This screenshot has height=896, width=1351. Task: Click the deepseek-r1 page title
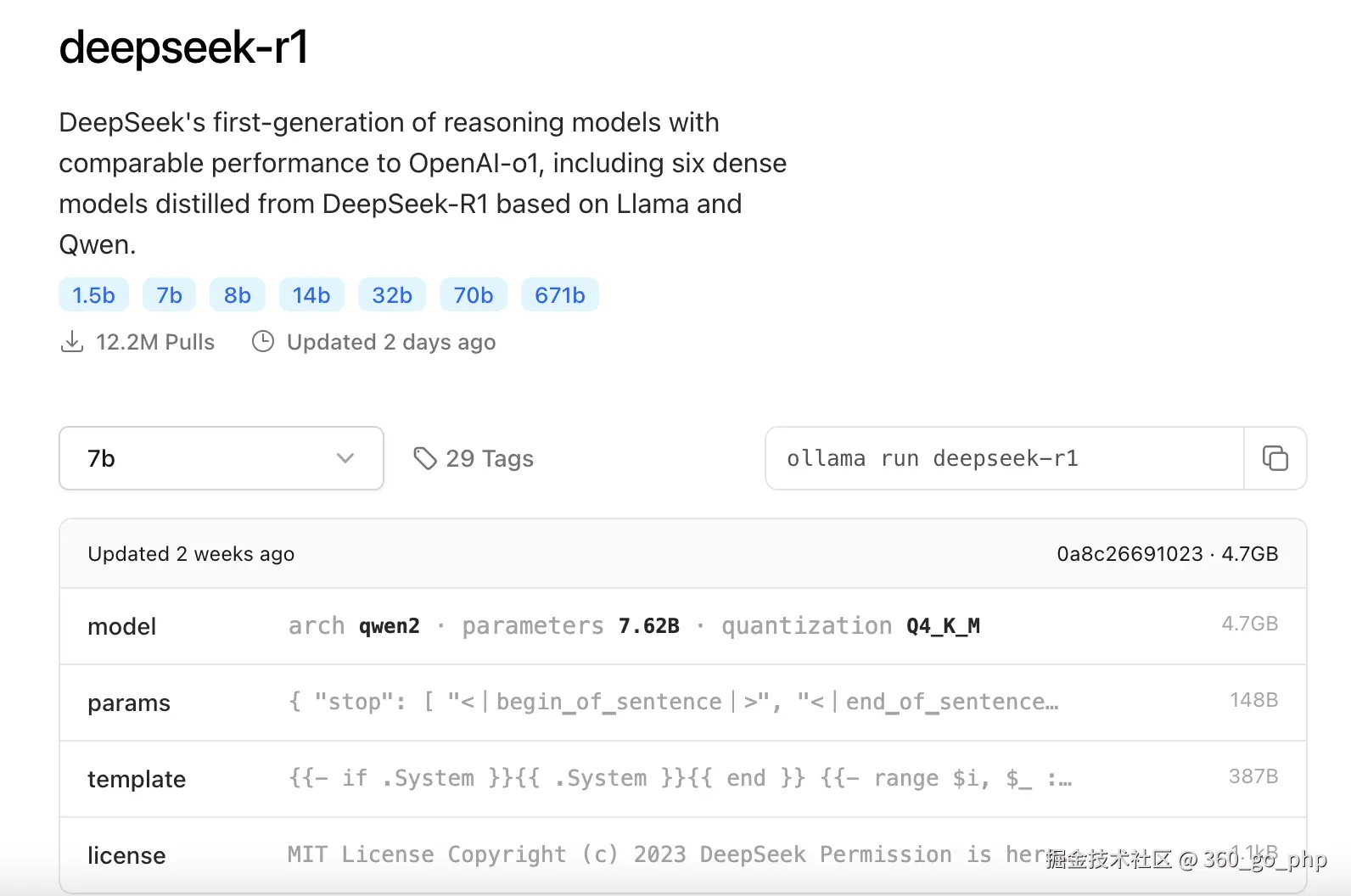click(x=184, y=47)
